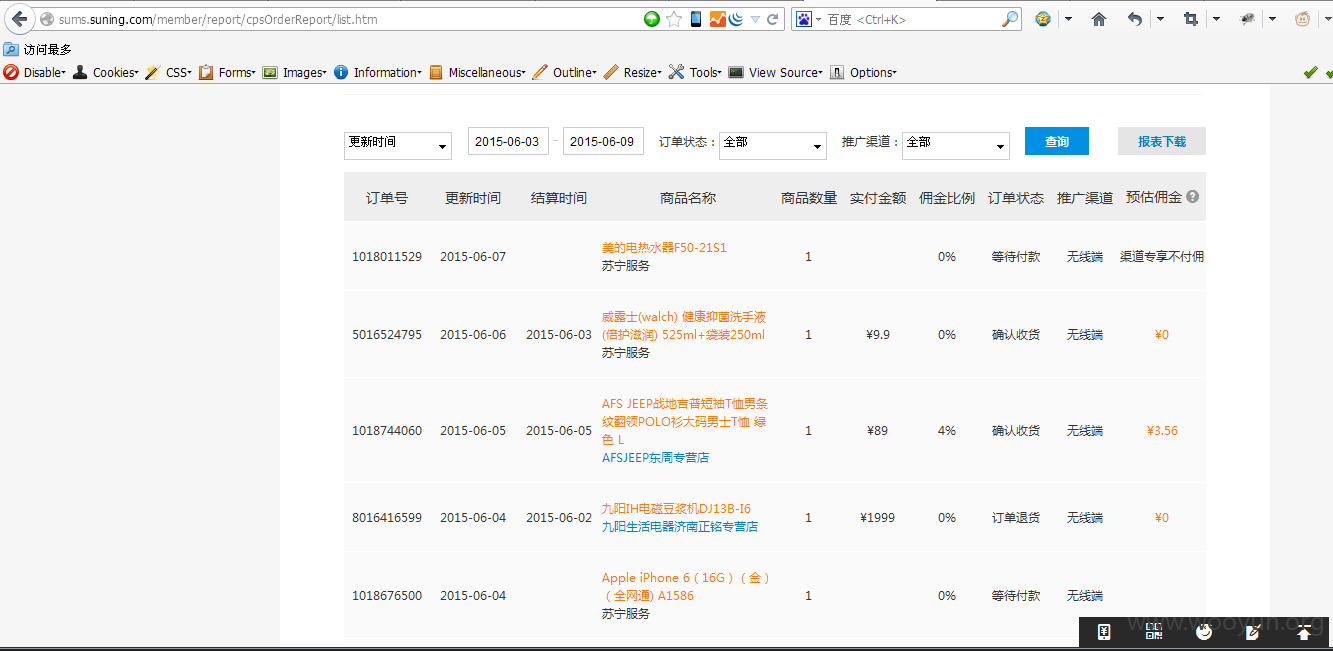Click the orange chart icon in address bar
This screenshot has height=651, width=1333.
click(717, 19)
